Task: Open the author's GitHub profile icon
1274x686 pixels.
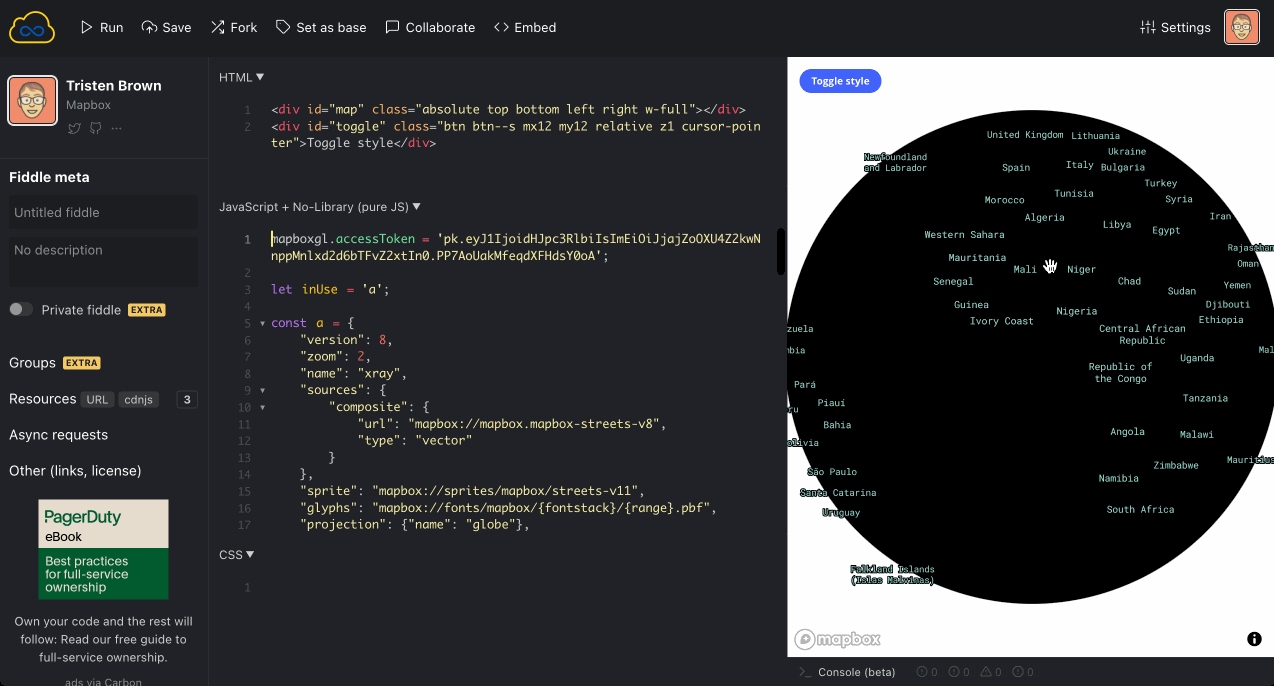Action: pos(96,128)
